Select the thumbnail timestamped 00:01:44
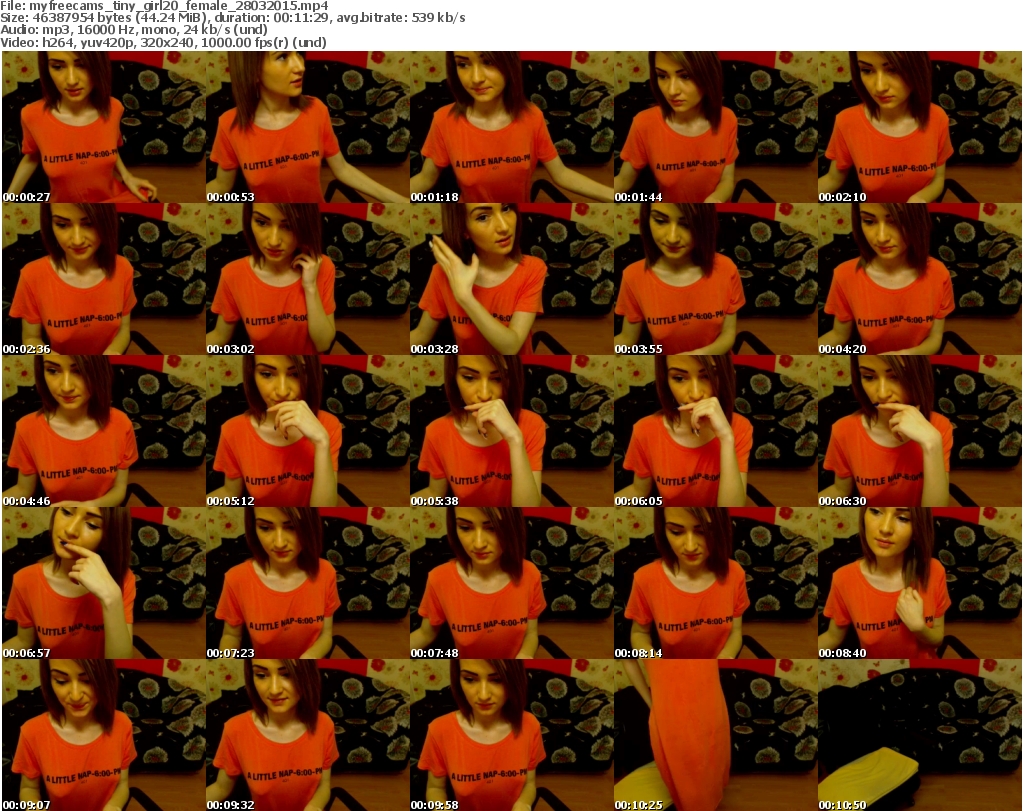 tap(715, 127)
